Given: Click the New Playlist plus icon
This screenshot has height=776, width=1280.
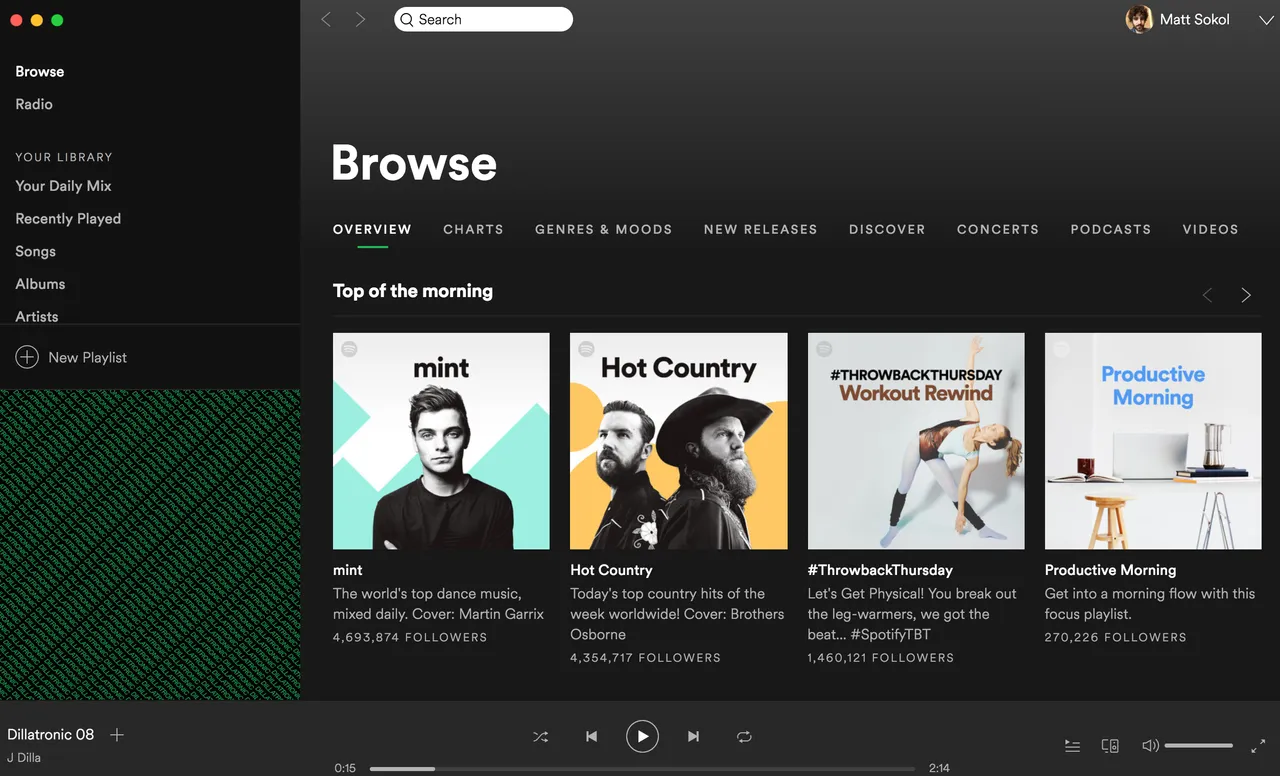Looking at the screenshot, I should tap(27, 357).
